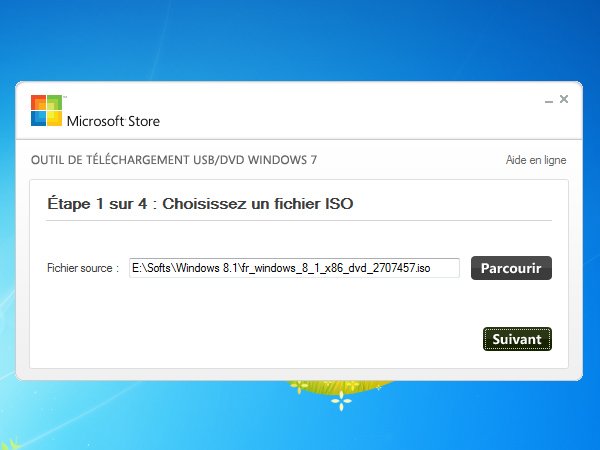Click Parcourir to browse for ISO

point(511,268)
